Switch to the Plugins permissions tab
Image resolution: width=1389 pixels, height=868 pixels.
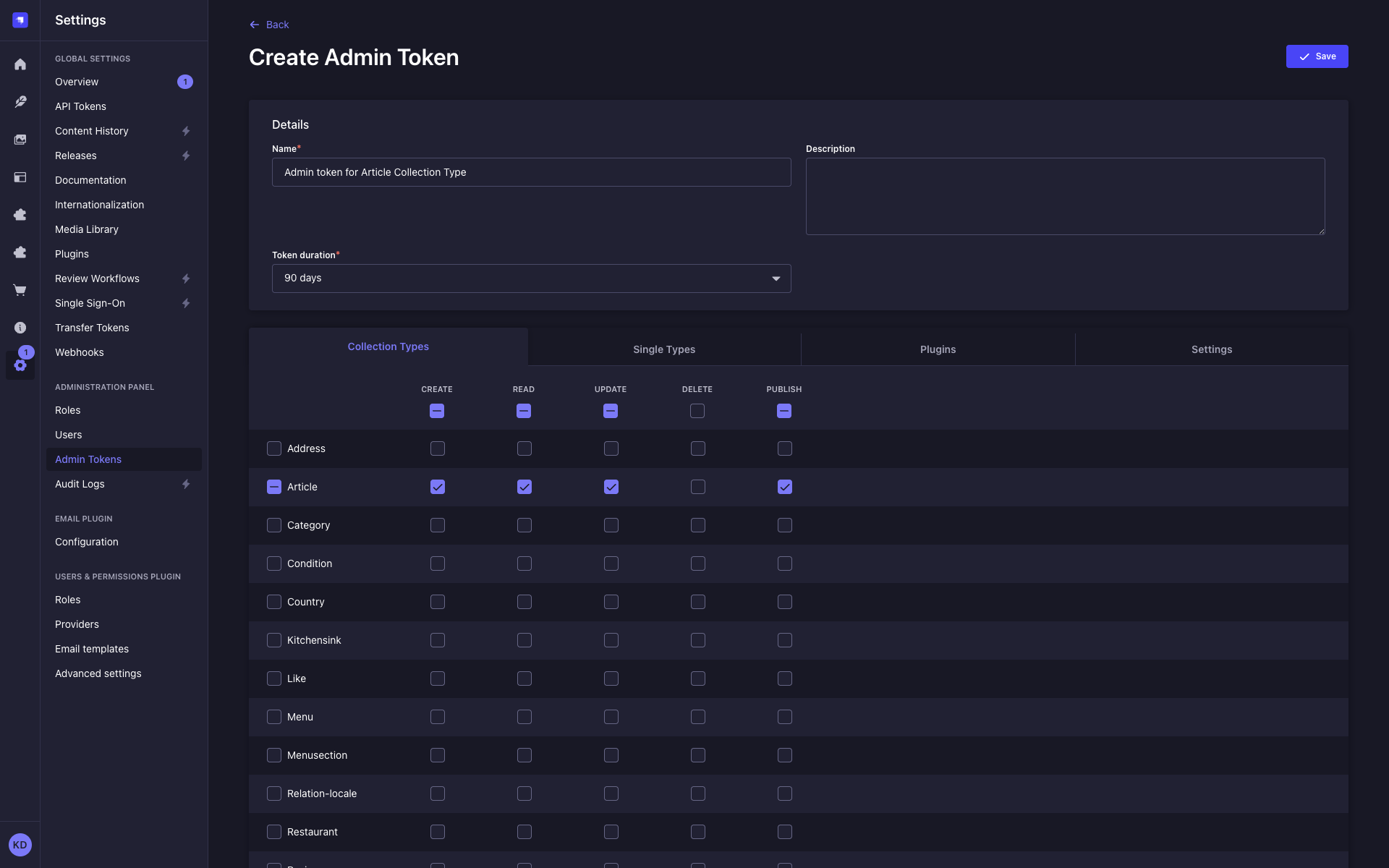pyautogui.click(x=938, y=349)
